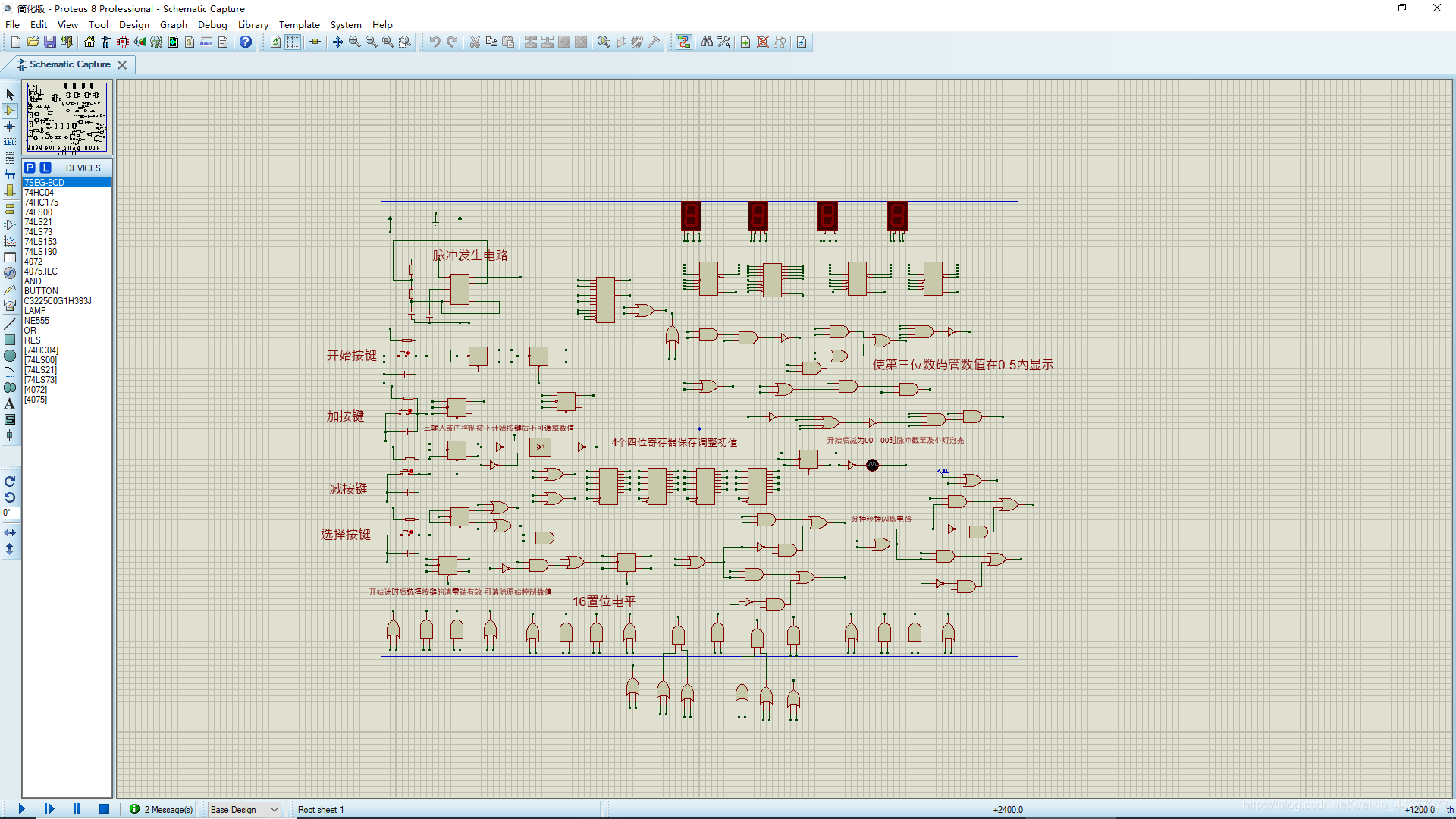Open the Template menu
The image size is (1456, 819).
299,24
